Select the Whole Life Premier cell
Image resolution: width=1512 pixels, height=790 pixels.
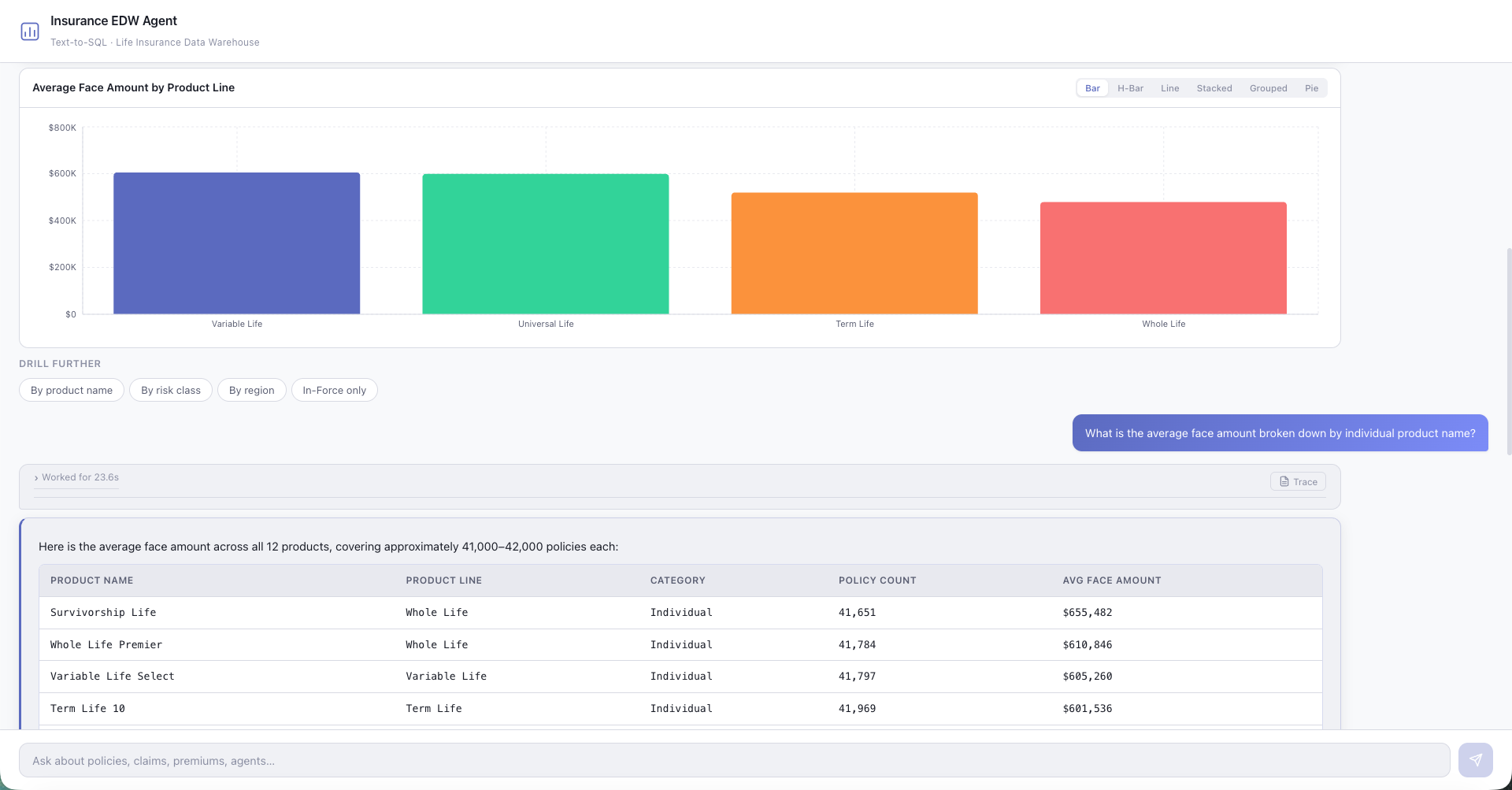(x=106, y=644)
